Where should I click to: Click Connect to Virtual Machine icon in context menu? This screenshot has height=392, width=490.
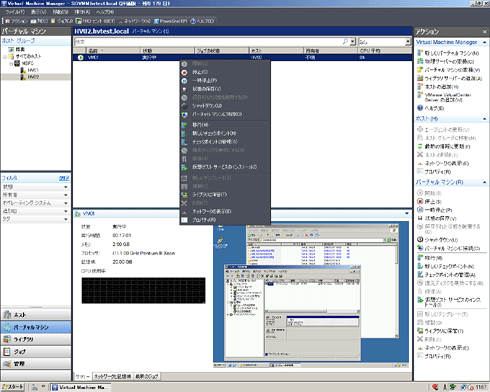point(184,114)
